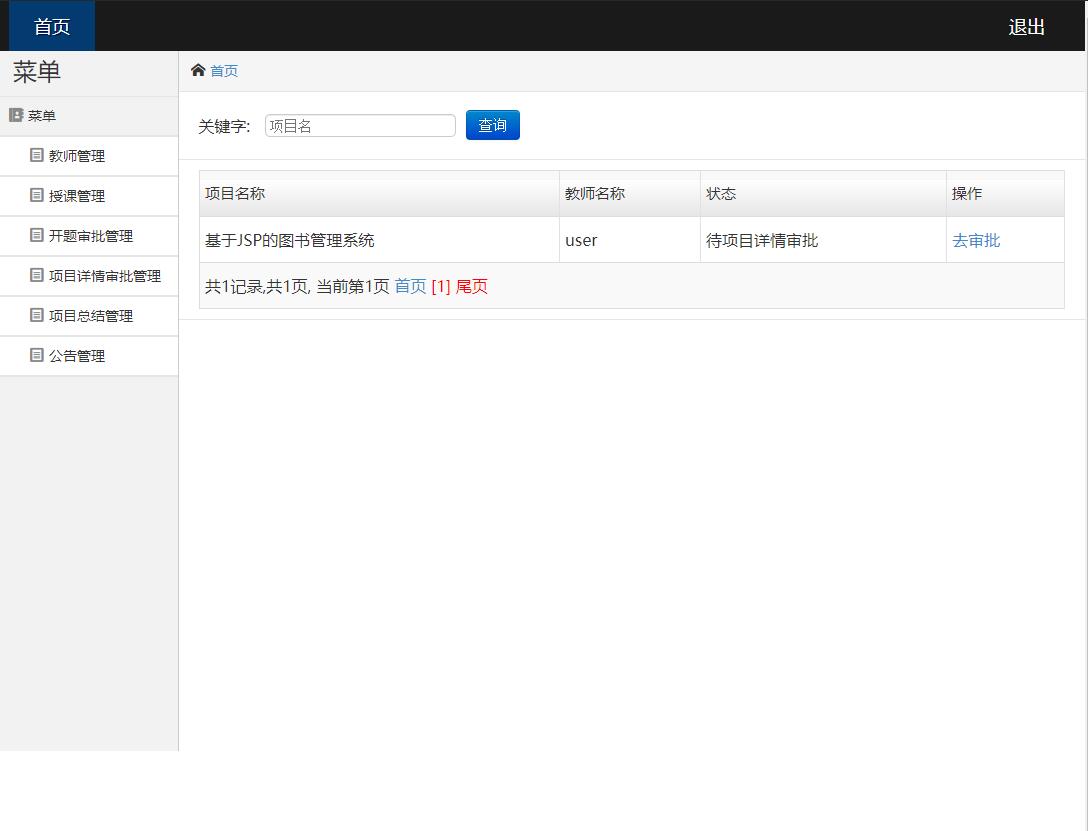
Task: Open 教师管理 from the sidebar menu
Action: [x=77, y=156]
